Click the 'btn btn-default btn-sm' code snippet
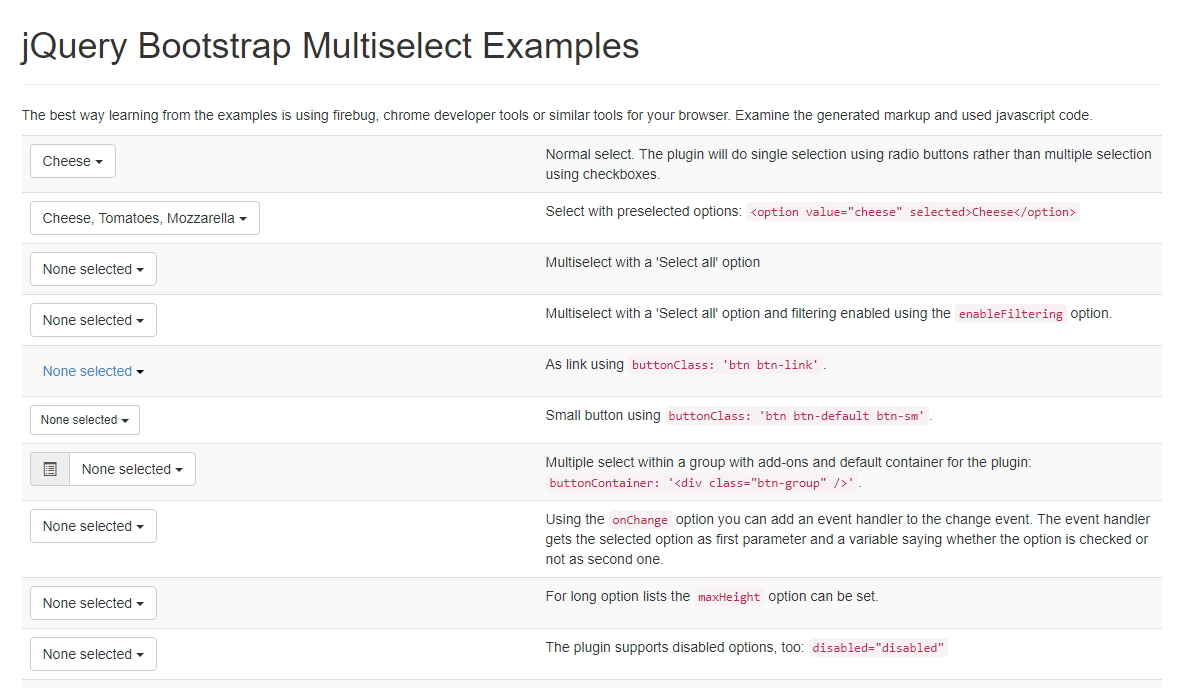 click(797, 416)
